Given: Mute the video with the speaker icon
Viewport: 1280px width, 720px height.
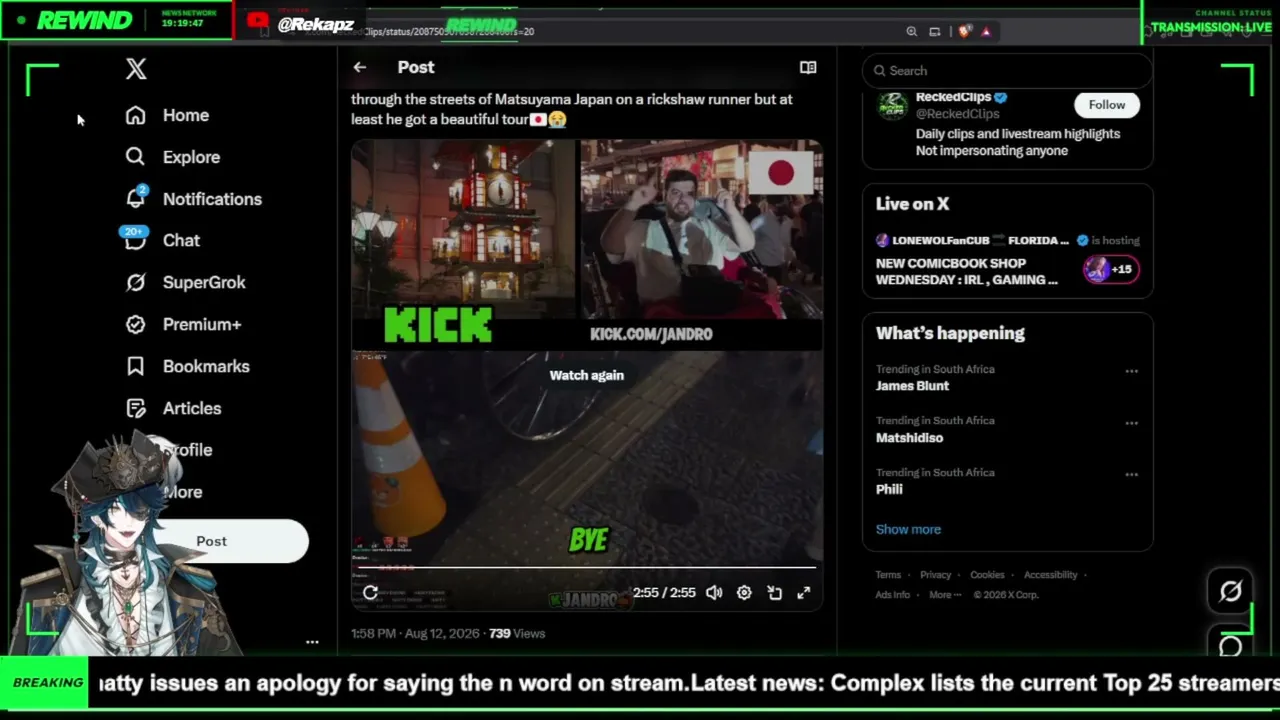Looking at the screenshot, I should point(714,593).
